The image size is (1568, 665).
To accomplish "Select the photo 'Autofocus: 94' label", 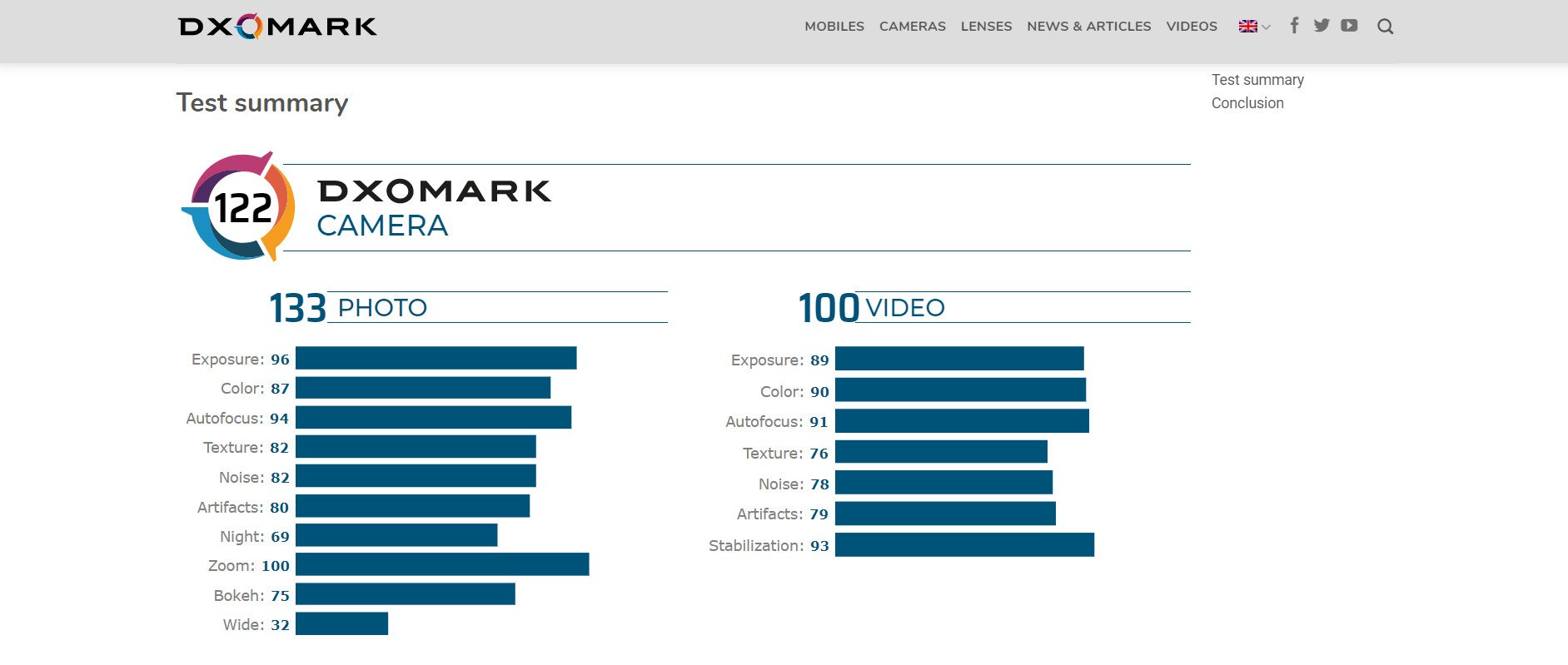I will [x=237, y=419].
